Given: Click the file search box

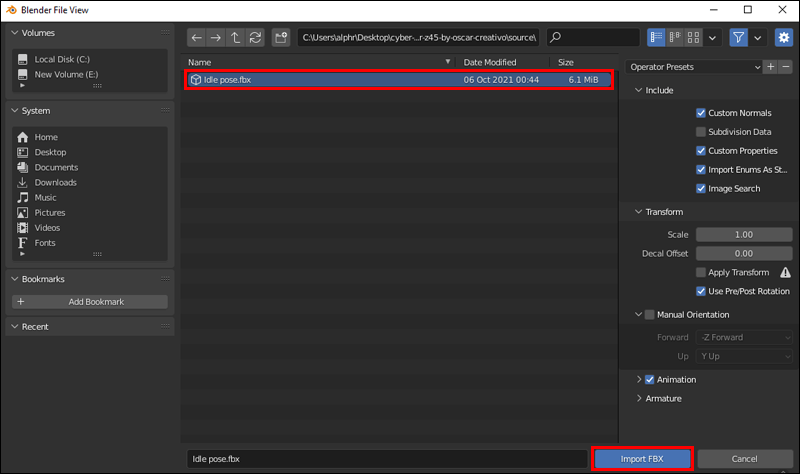Looking at the screenshot, I should tap(593, 37).
